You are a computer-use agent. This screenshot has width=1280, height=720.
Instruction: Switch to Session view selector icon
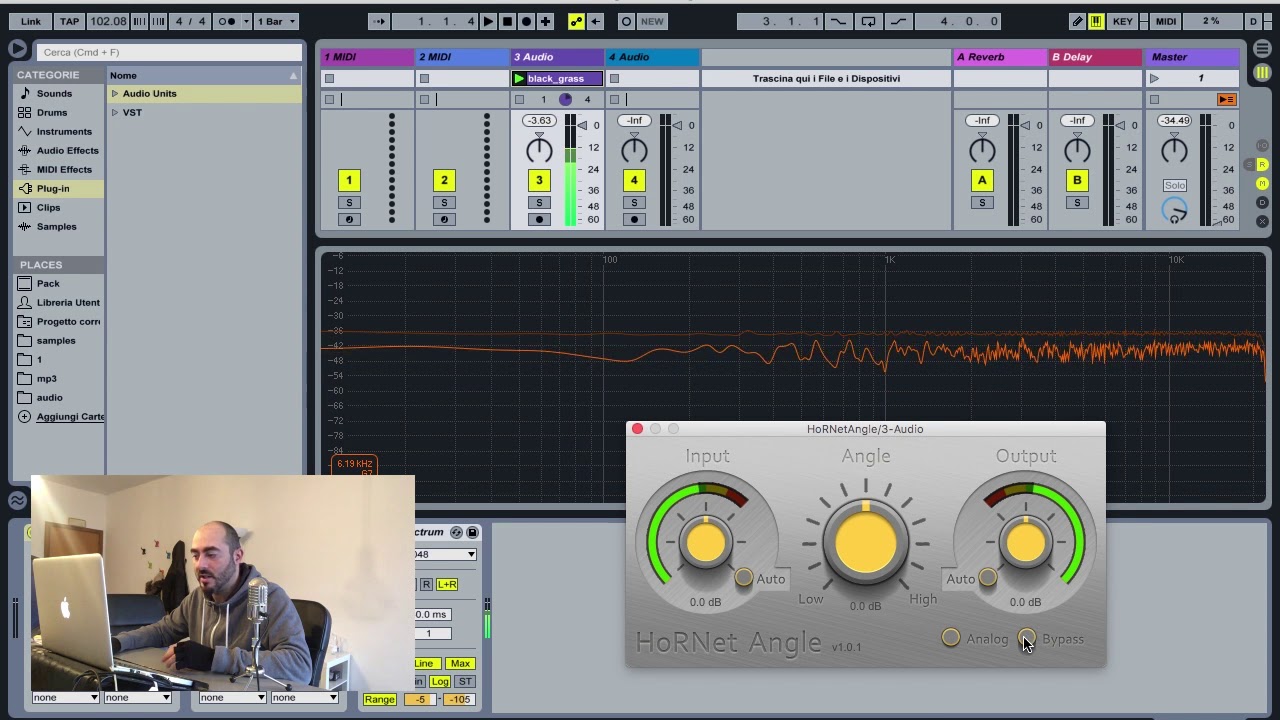pyautogui.click(x=1263, y=73)
